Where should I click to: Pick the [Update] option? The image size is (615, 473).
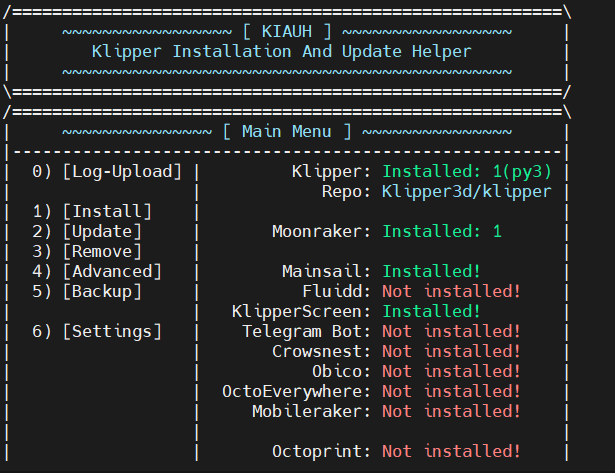click(102, 231)
